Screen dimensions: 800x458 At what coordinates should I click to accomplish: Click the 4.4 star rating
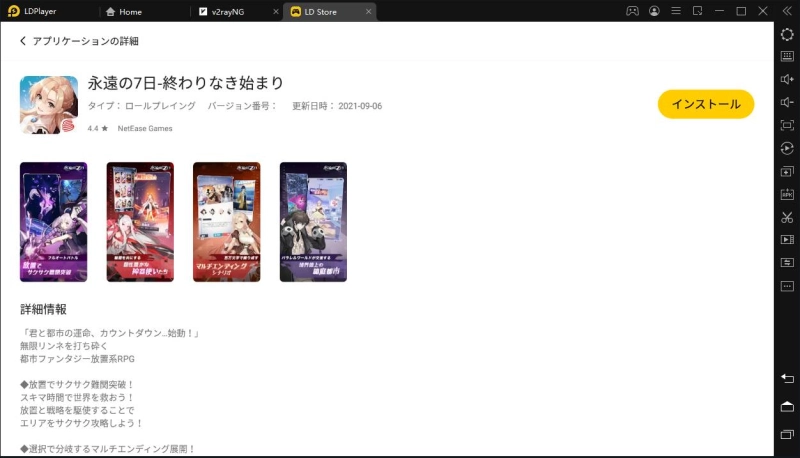click(x=97, y=129)
